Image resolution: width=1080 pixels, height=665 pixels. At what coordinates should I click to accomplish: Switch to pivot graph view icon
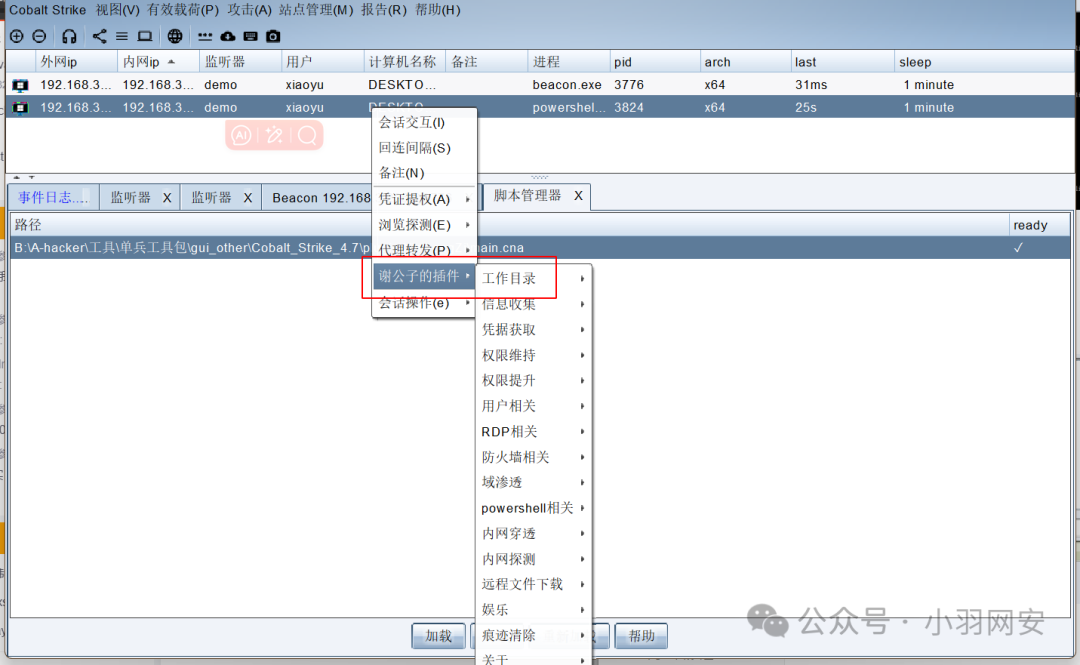[x=100, y=37]
